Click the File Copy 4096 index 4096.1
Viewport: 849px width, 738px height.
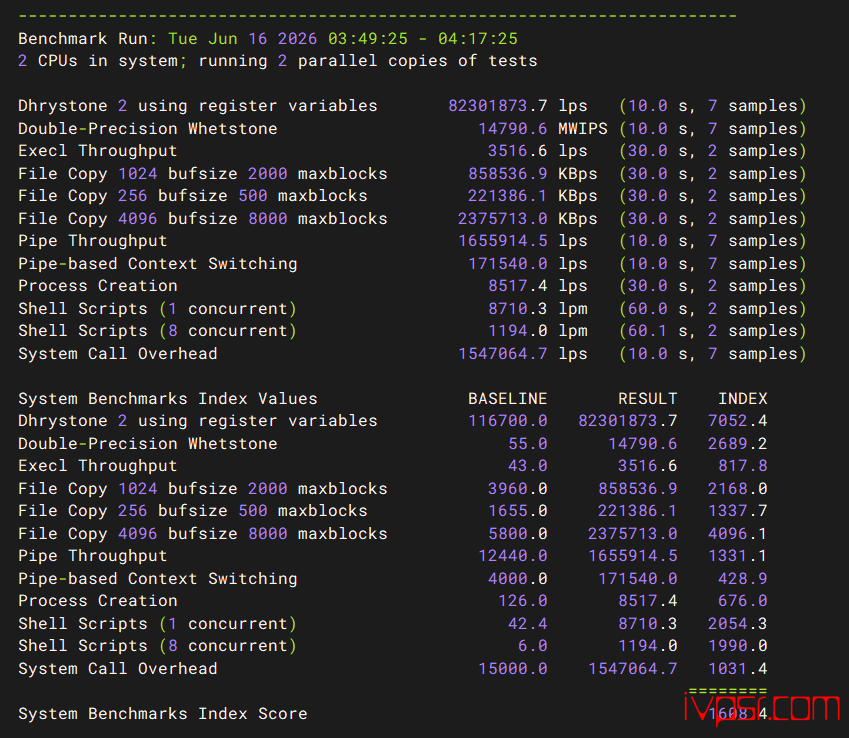(737, 533)
